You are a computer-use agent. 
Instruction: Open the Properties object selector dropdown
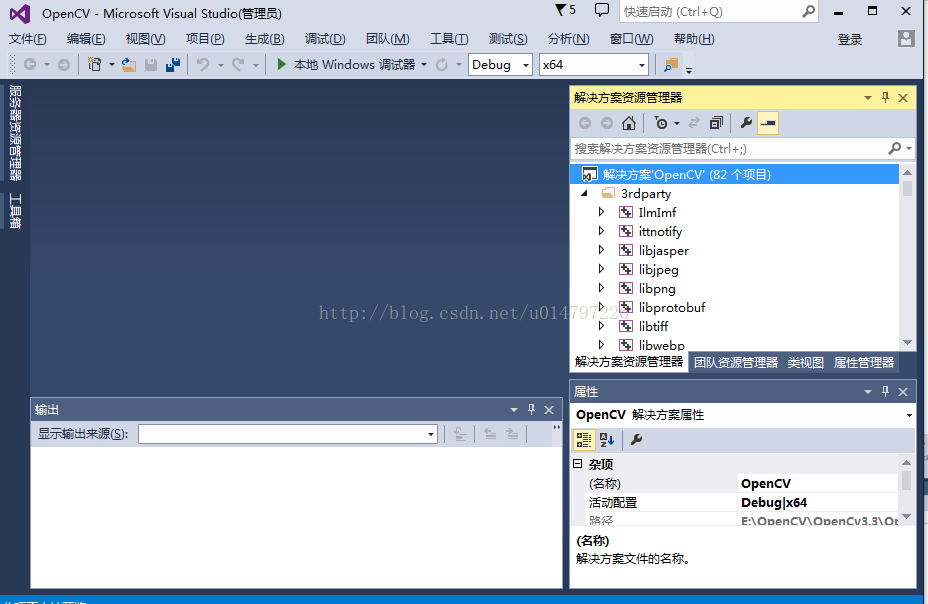pos(908,415)
